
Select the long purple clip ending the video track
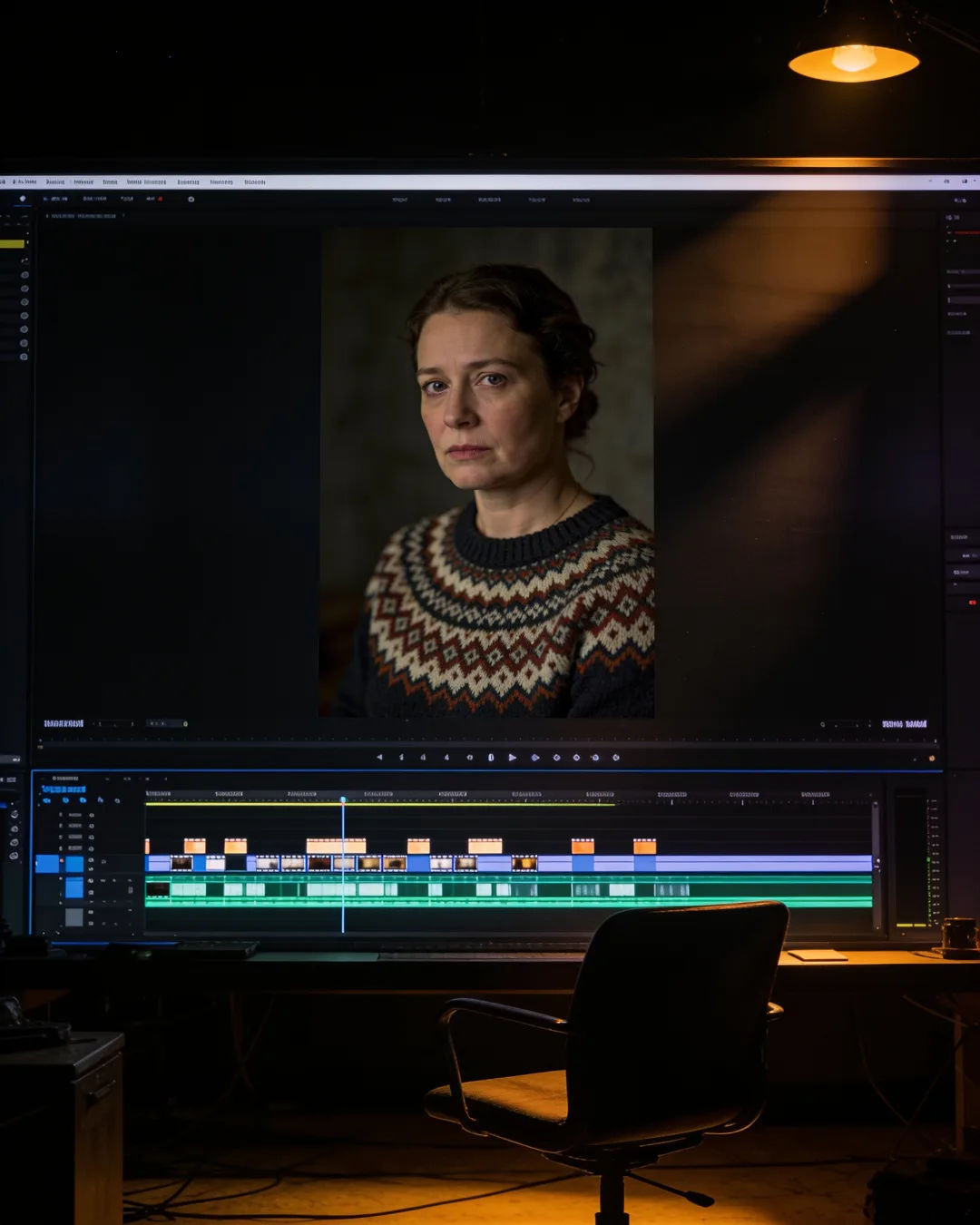click(x=763, y=864)
